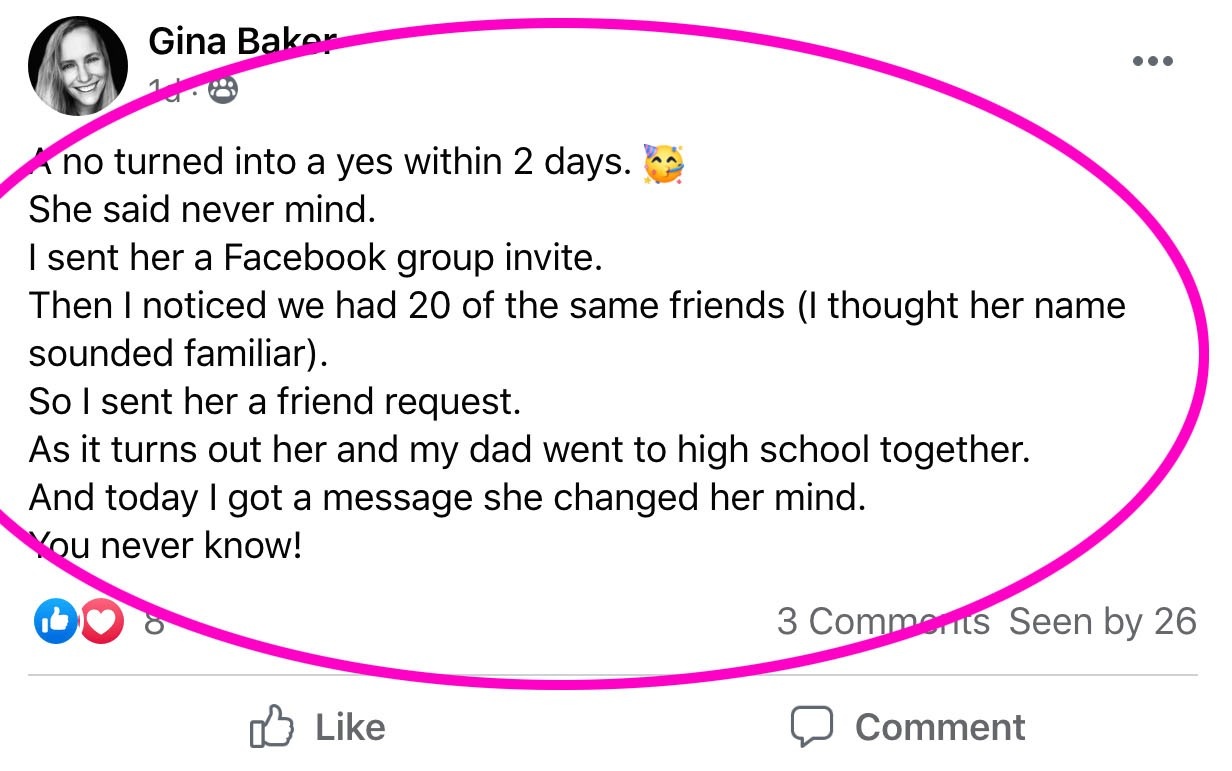Open Gina Baker's profile picture

[79, 66]
